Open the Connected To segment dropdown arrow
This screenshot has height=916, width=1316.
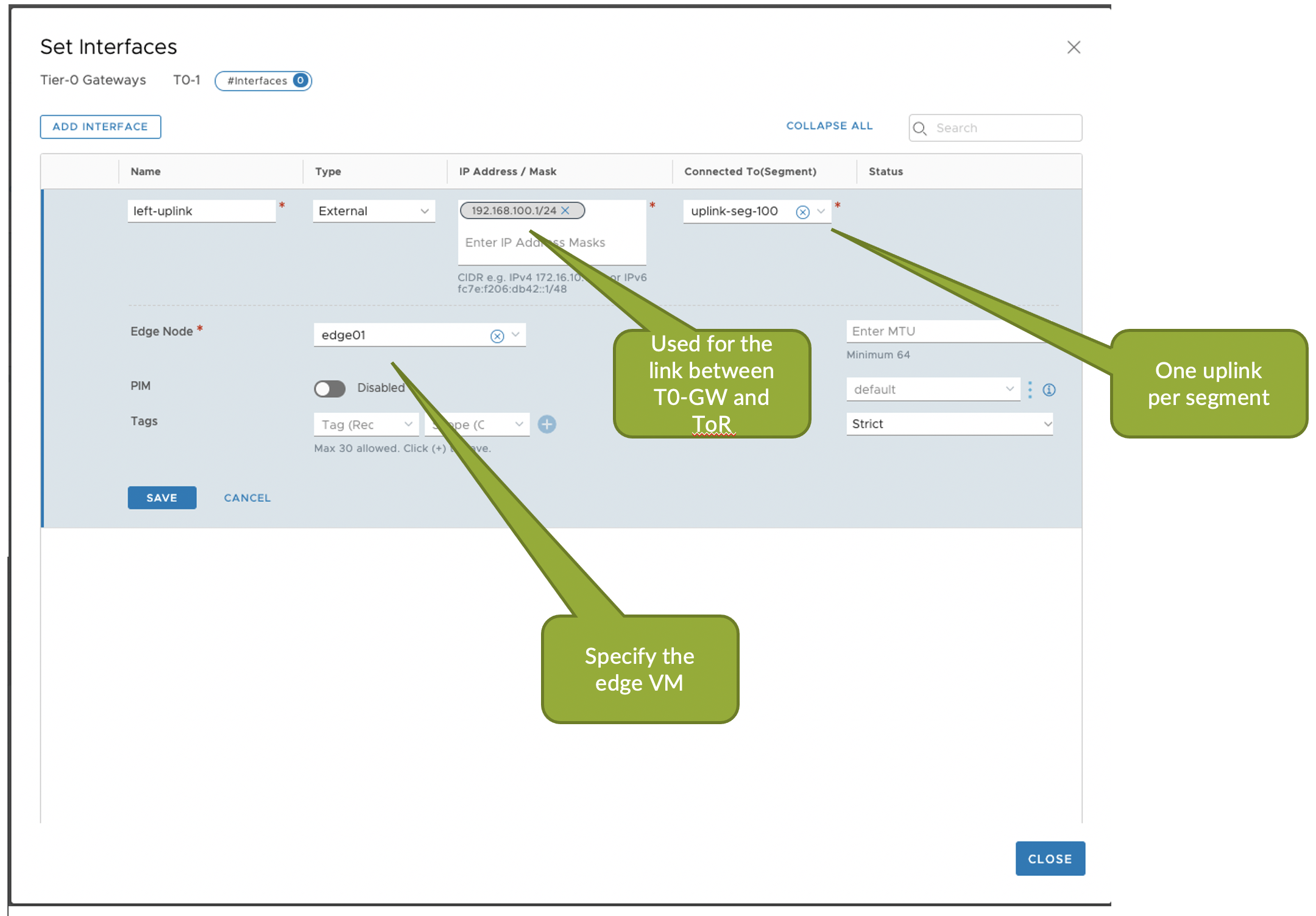tap(821, 211)
